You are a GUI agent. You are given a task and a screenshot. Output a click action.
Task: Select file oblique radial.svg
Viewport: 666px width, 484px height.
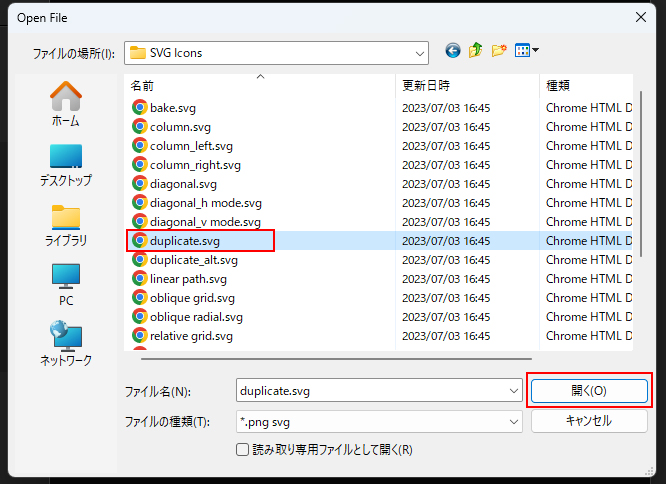click(197, 317)
